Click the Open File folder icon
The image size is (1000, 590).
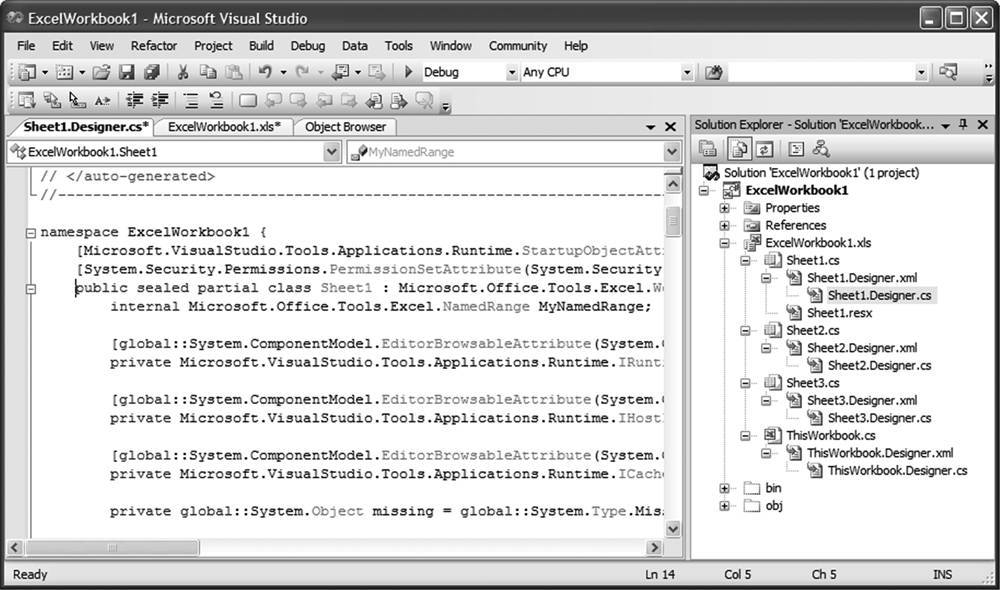tap(101, 72)
